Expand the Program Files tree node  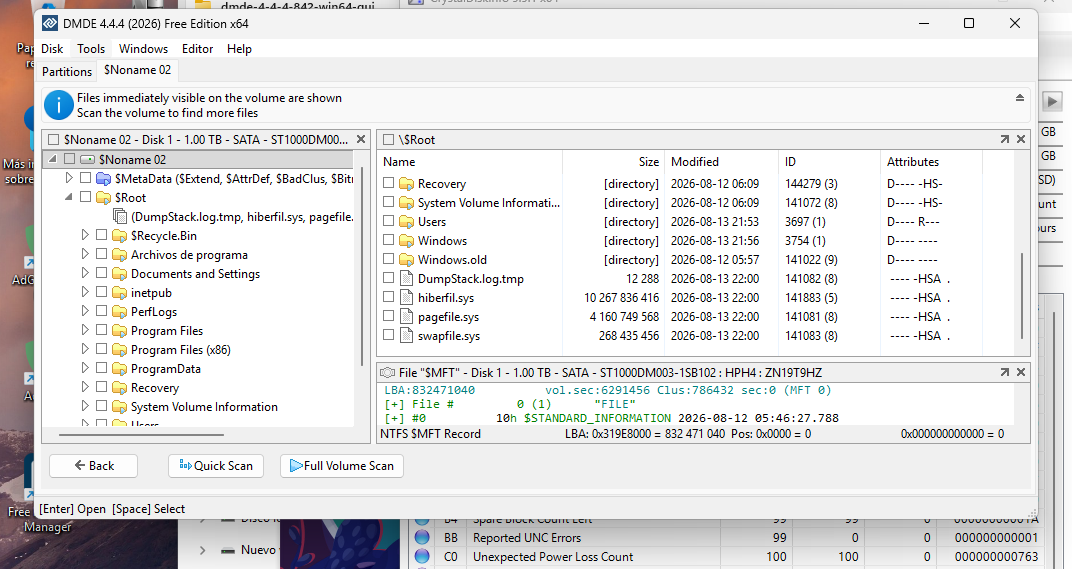[x=85, y=330]
